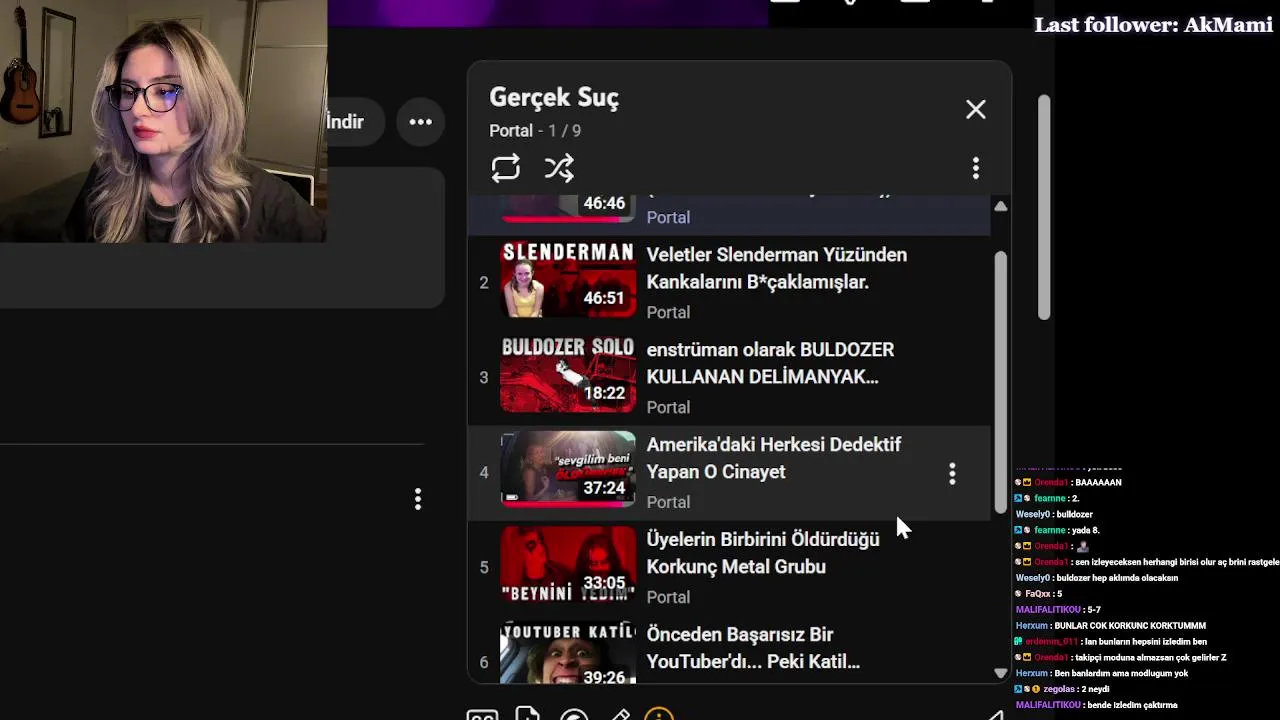Image resolution: width=1280 pixels, height=720 pixels.
Task: Open three-dot menu in left lower panel
Action: coord(418,499)
